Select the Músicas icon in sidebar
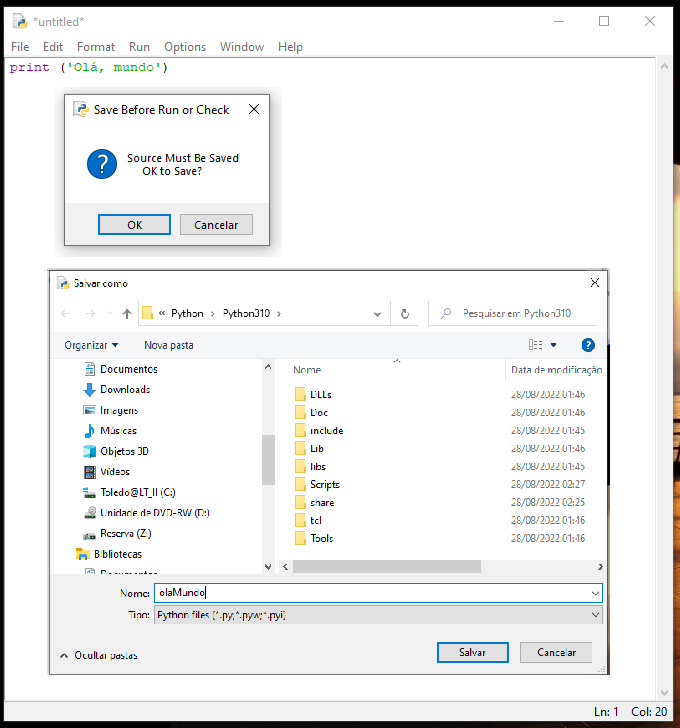Viewport: 680px width, 728px height. [90, 431]
